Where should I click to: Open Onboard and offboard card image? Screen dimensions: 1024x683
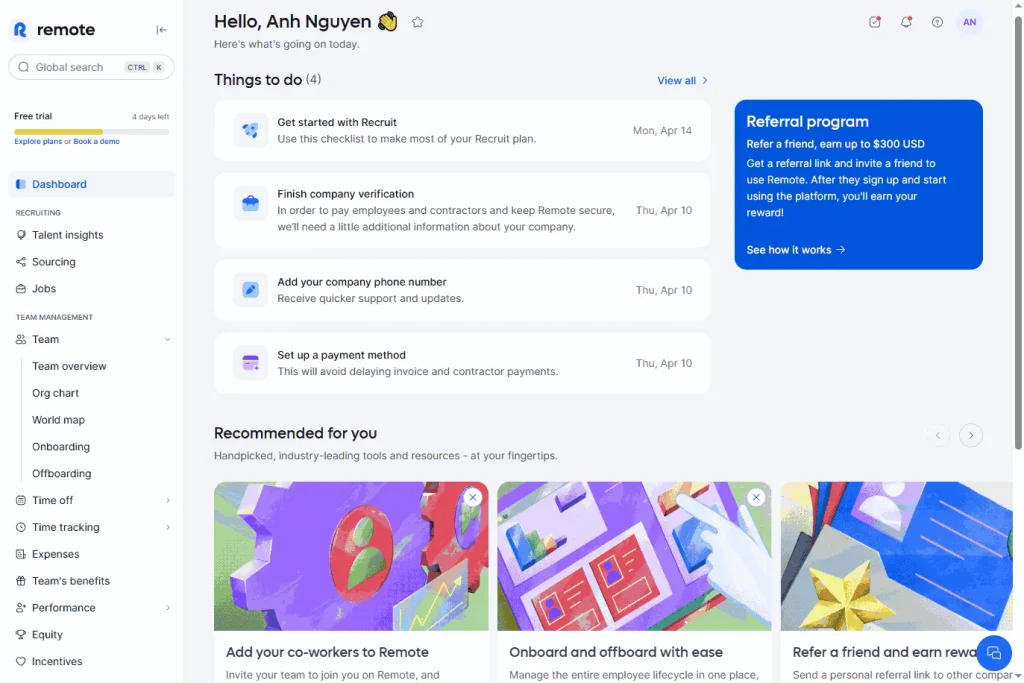pyautogui.click(x=634, y=556)
